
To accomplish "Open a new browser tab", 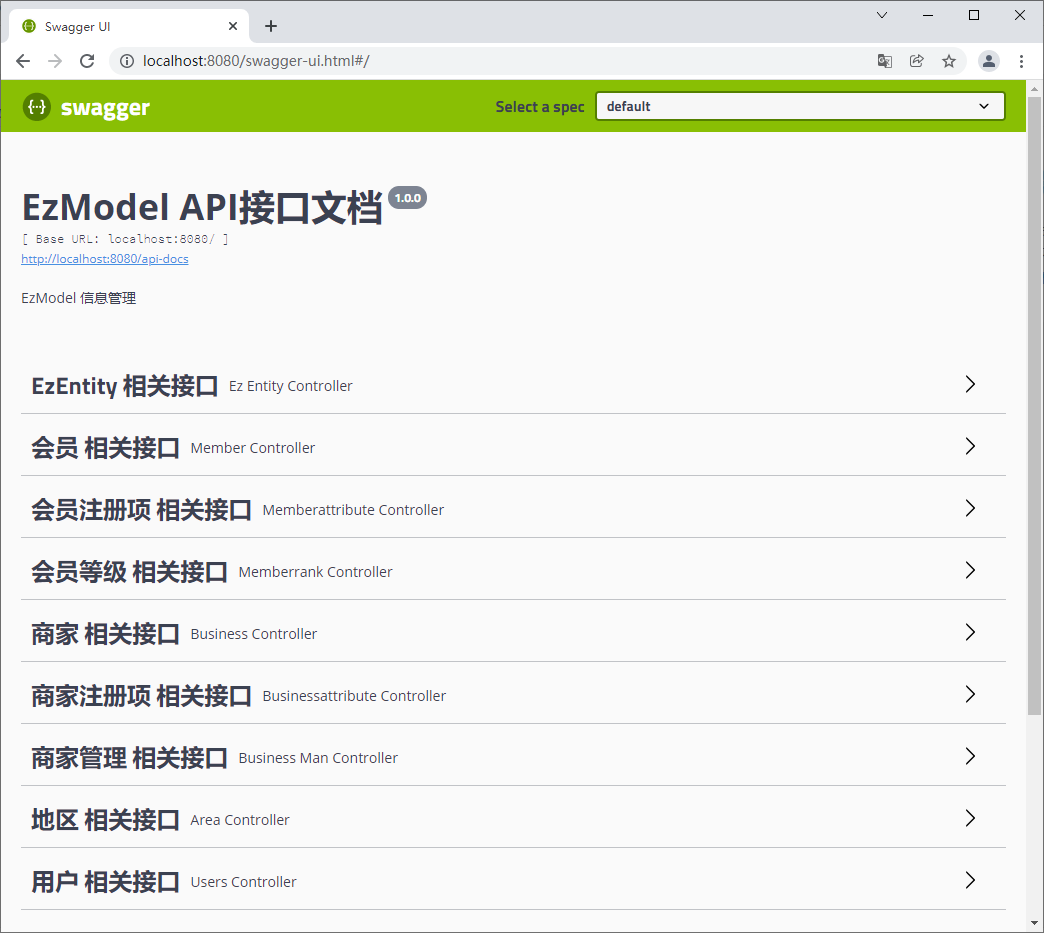I will (x=270, y=26).
